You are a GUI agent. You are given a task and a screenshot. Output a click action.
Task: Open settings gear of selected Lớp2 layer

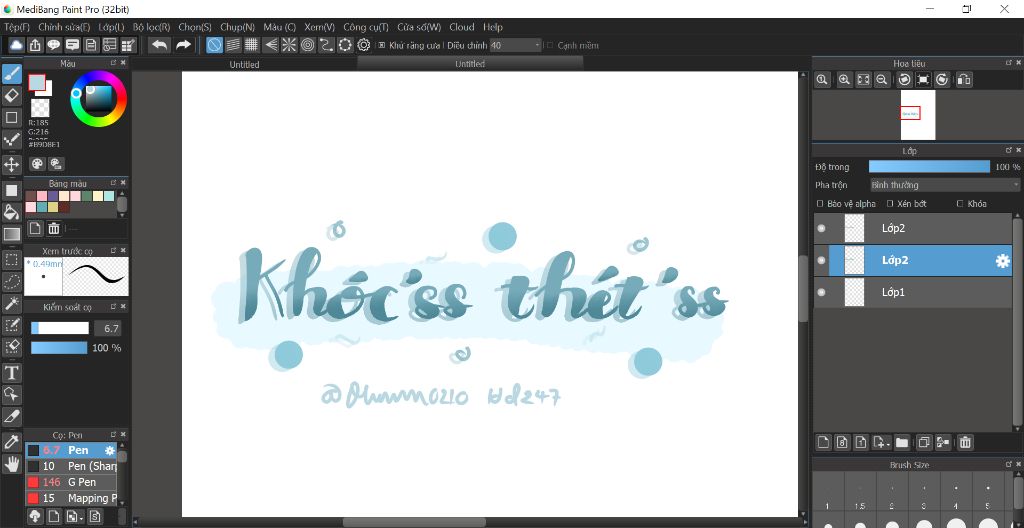click(1002, 261)
